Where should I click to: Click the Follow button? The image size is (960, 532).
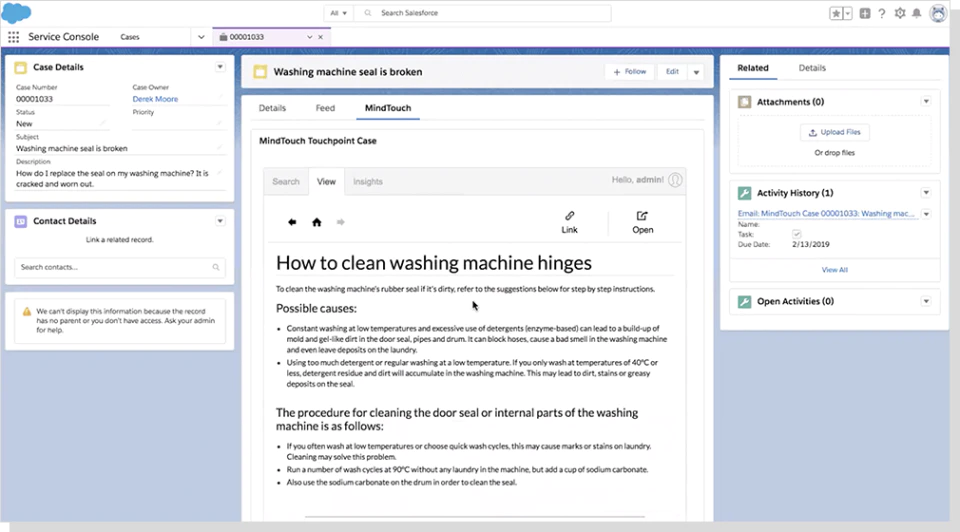click(x=629, y=72)
